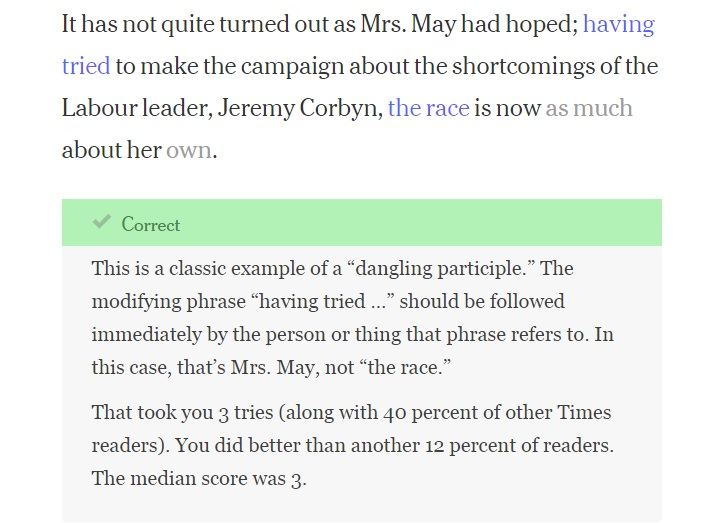Screen dimensions: 710x523
Task: Select the words "about her" in the last line
Action: [x=111, y=150]
